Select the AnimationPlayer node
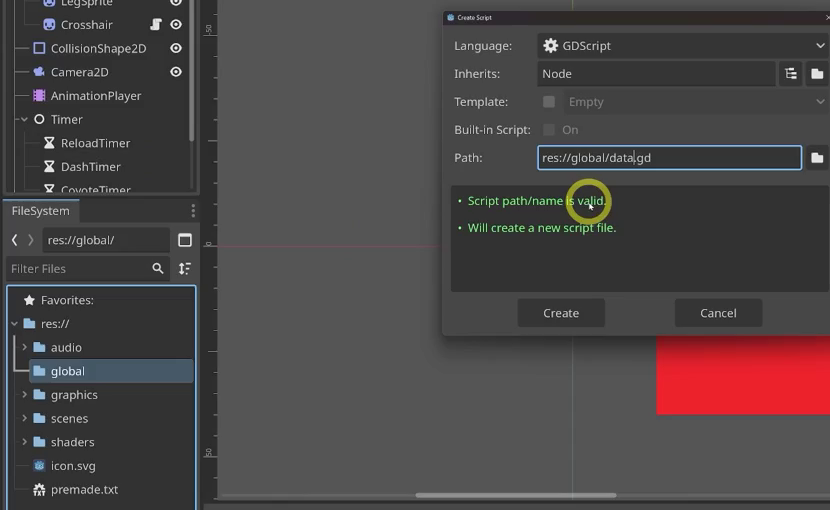The width and height of the screenshot is (830, 510). coord(96,96)
